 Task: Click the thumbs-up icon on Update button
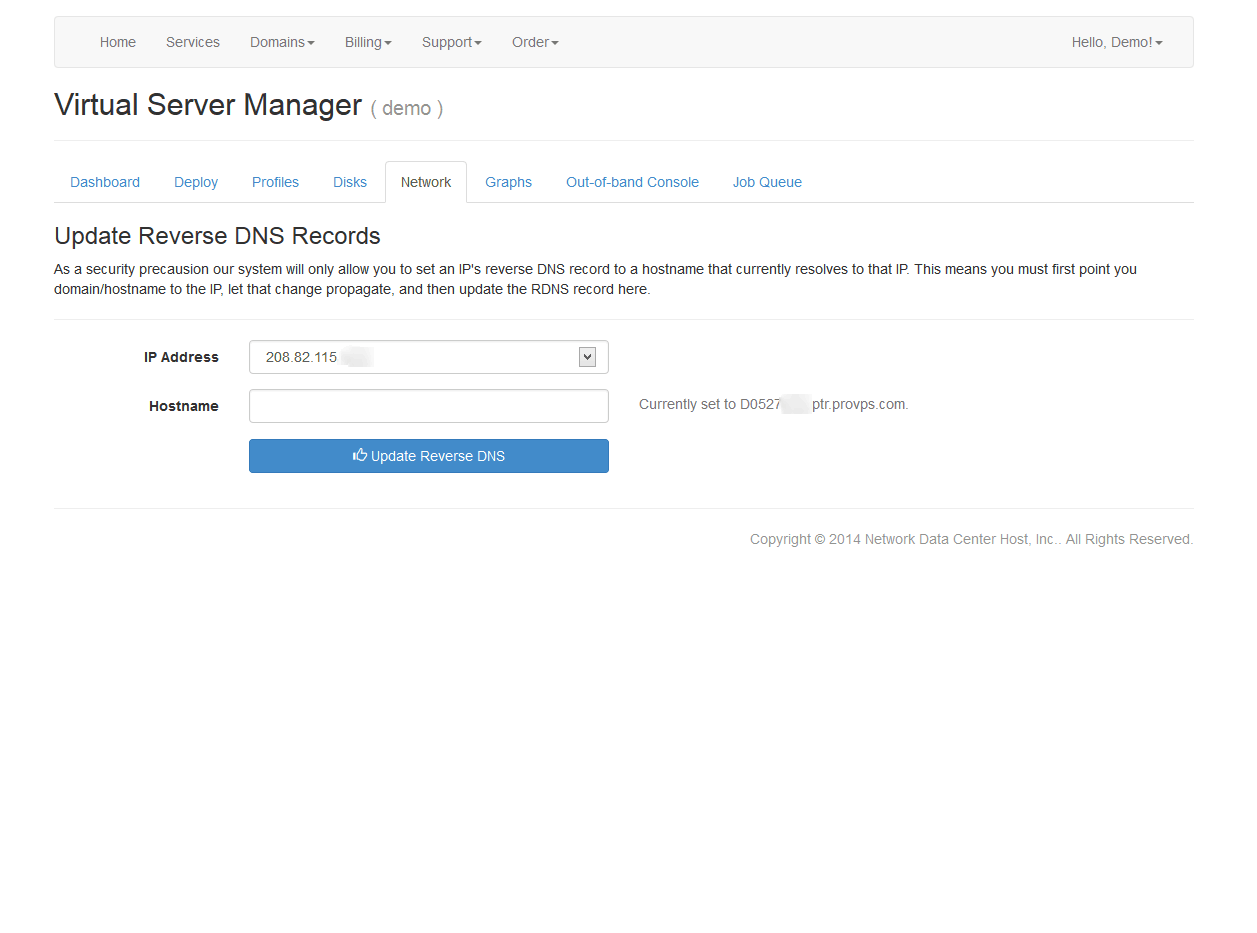[x=360, y=455]
